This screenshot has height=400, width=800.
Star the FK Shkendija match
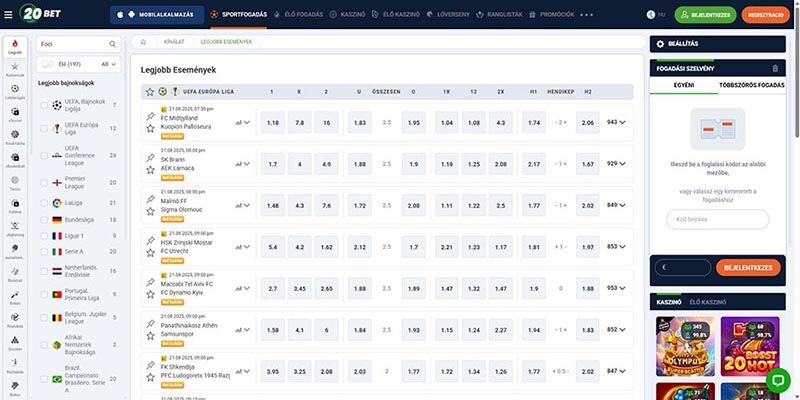click(x=150, y=378)
